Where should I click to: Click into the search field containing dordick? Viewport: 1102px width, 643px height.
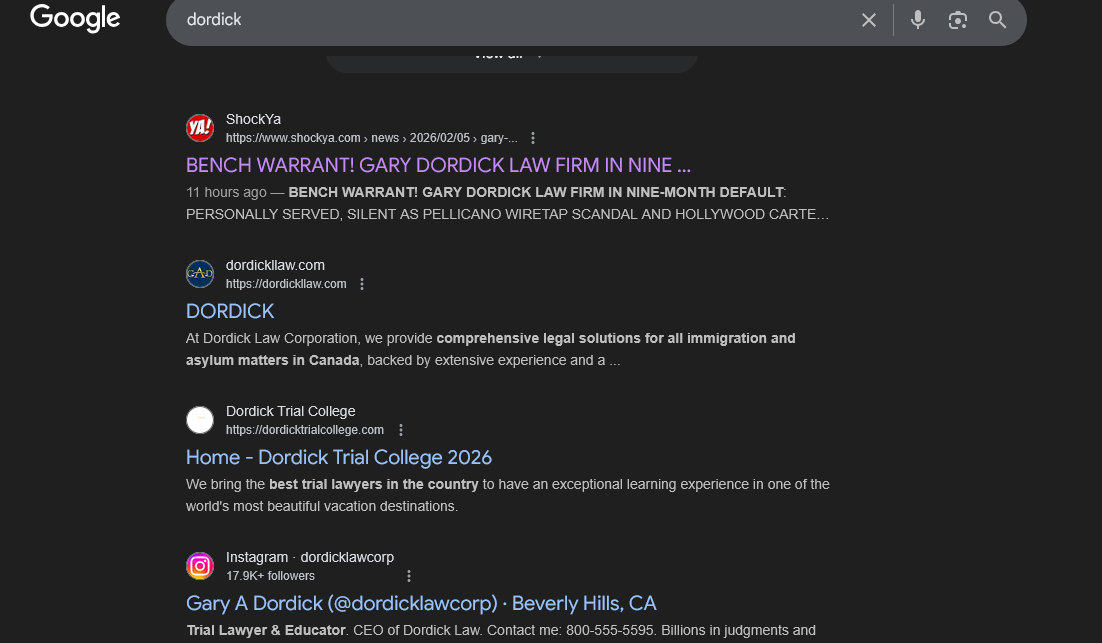coord(500,20)
